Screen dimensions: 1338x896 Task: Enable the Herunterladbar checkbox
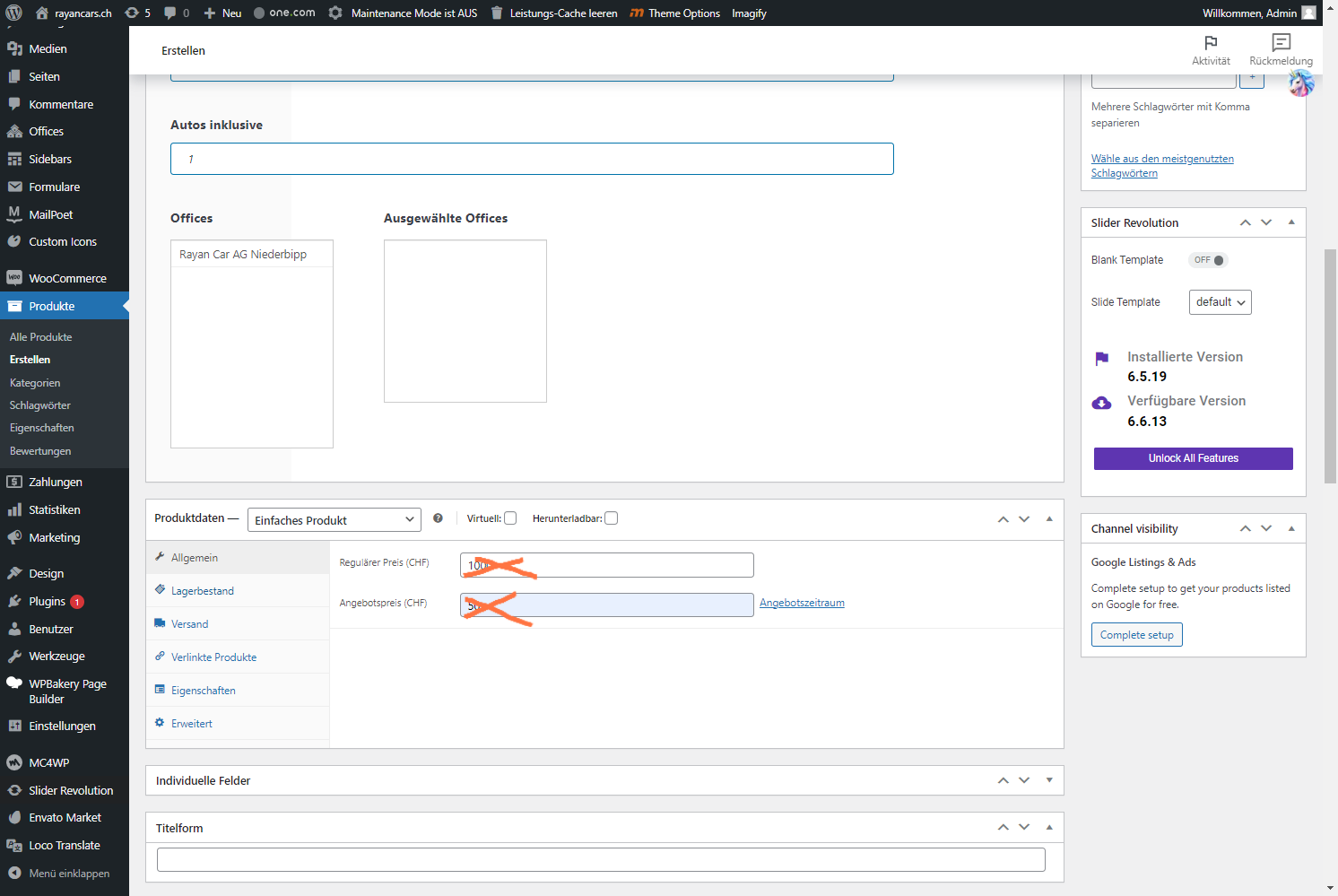click(x=612, y=518)
